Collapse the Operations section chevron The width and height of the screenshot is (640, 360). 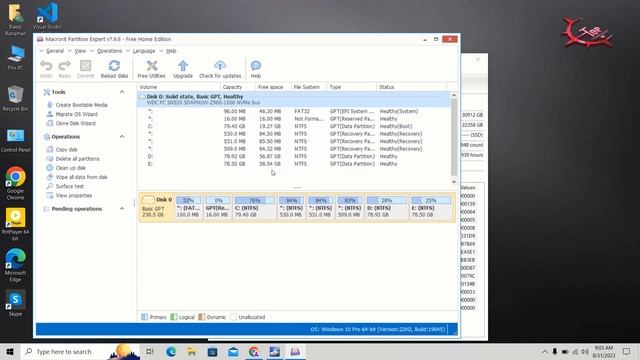(x=122, y=136)
